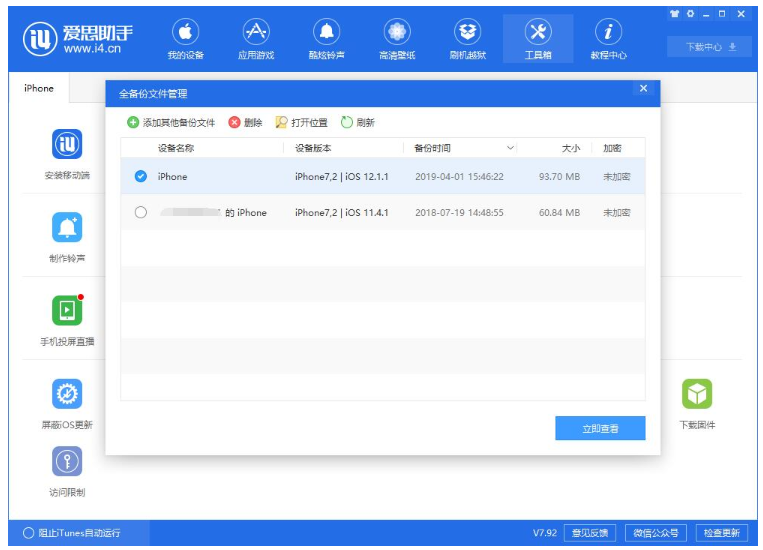Viewport: 763px width, 550px height.
Task: Click 立即查看 button
Action: tap(600, 428)
